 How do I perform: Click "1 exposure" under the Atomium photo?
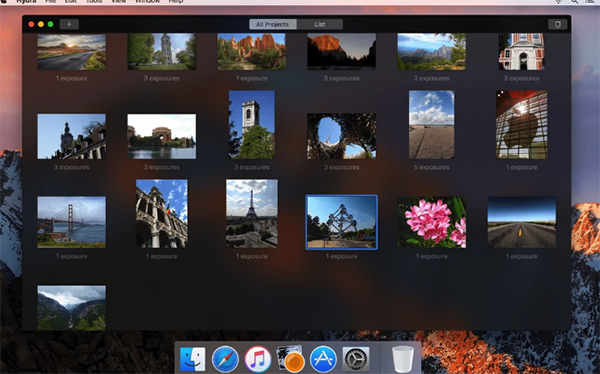pos(341,256)
